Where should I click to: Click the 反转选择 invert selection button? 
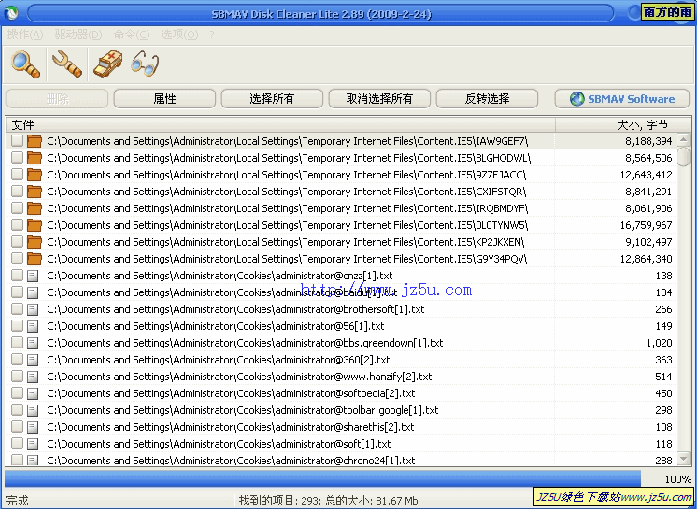tap(487, 99)
